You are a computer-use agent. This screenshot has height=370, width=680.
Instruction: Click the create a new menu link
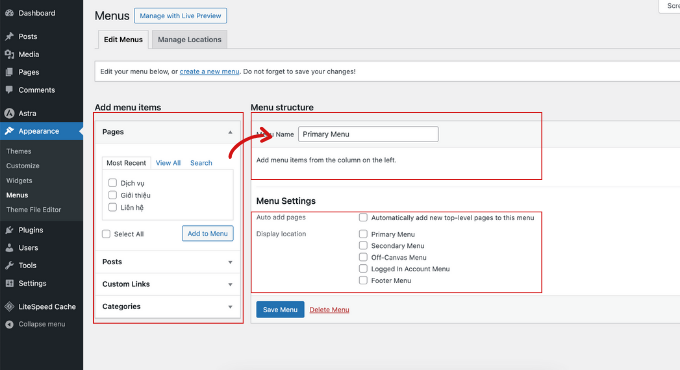[x=209, y=72]
